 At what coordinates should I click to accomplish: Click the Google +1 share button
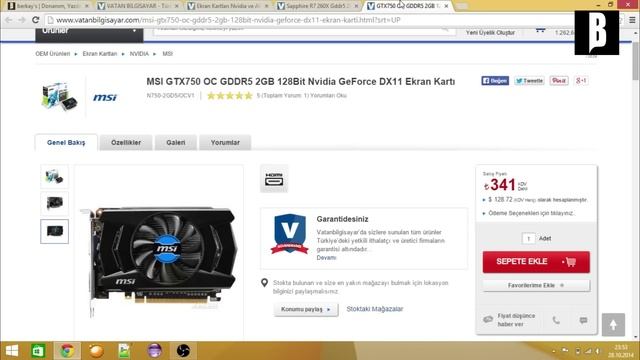(x=581, y=81)
